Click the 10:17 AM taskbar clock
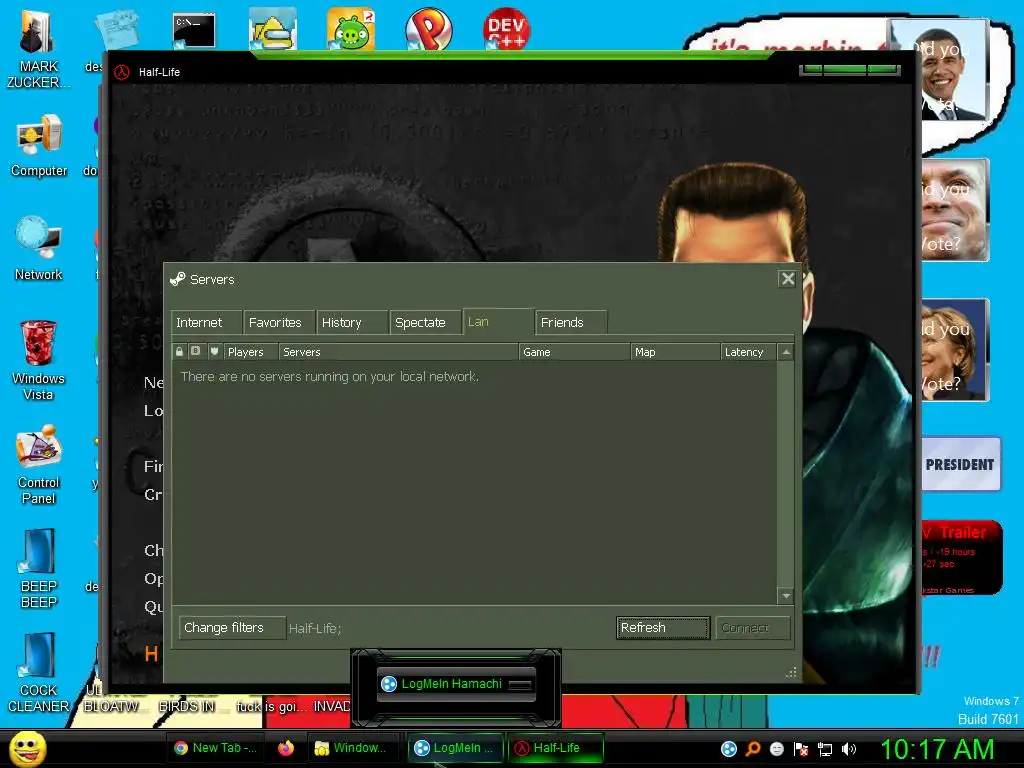 pos(937,749)
